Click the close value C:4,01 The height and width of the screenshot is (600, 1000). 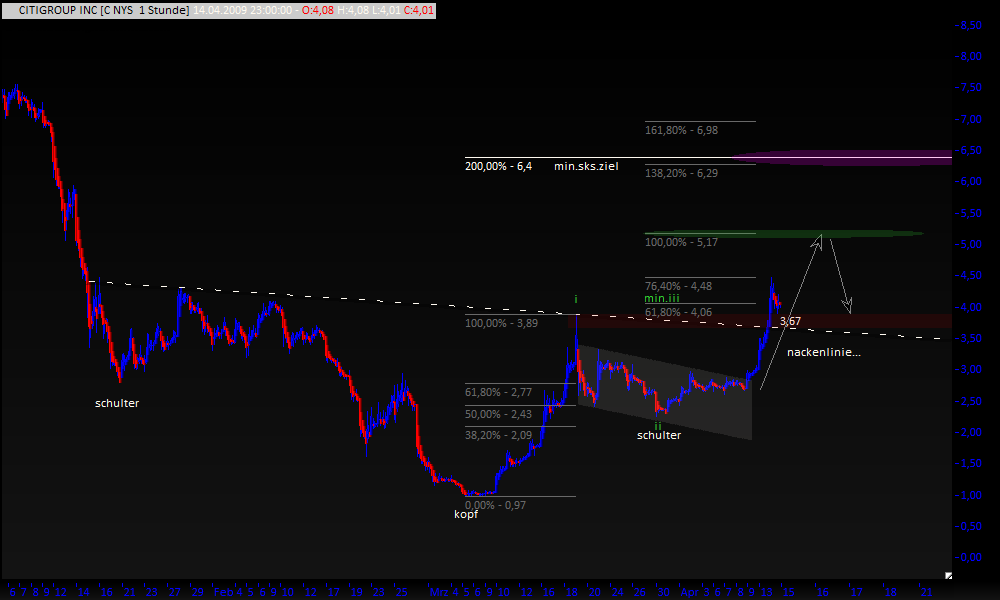coord(419,10)
